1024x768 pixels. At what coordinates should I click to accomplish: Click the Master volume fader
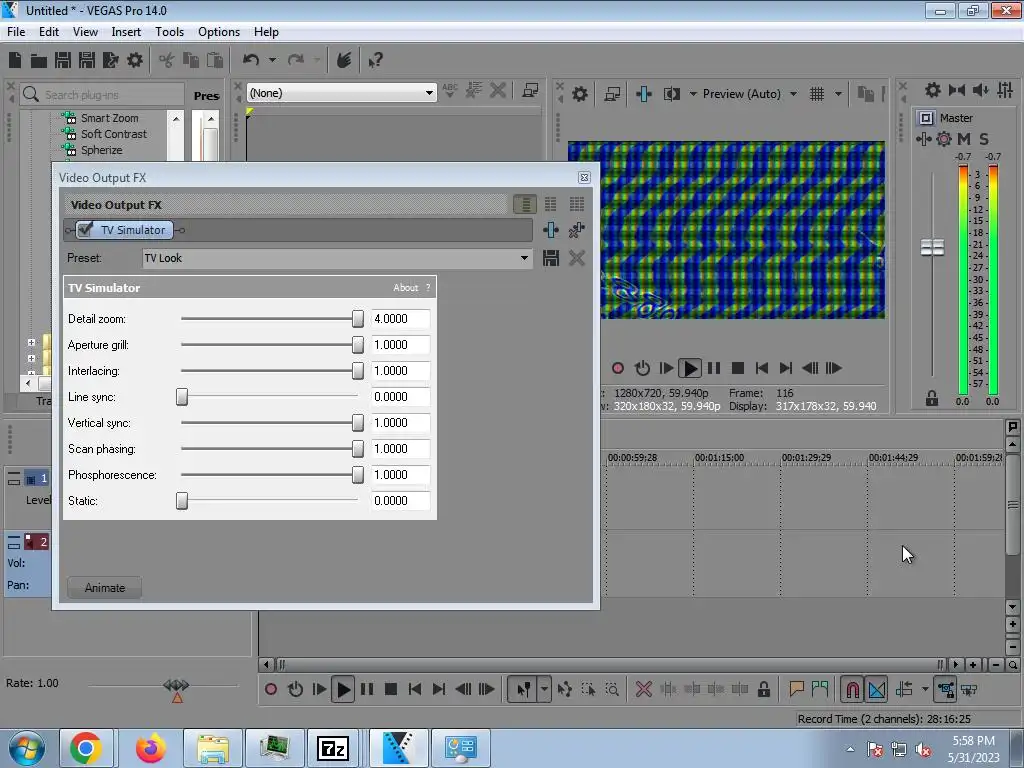coord(932,247)
